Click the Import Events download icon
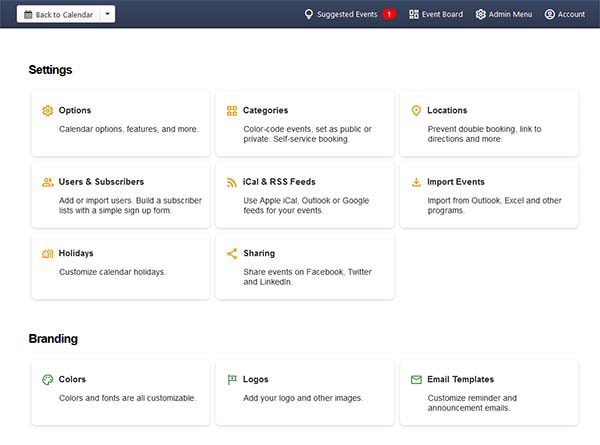Image resolution: width=600 pixels, height=445 pixels. (x=416, y=182)
